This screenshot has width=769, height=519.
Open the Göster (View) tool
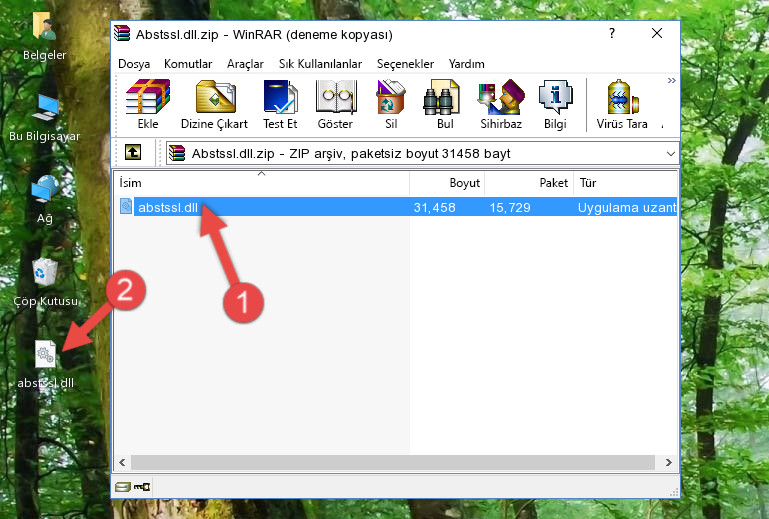[x=335, y=104]
